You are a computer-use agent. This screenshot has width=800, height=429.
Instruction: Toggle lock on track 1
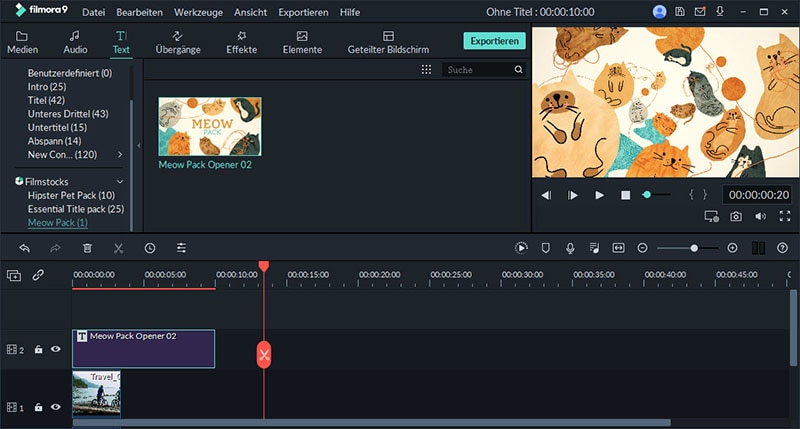point(38,407)
